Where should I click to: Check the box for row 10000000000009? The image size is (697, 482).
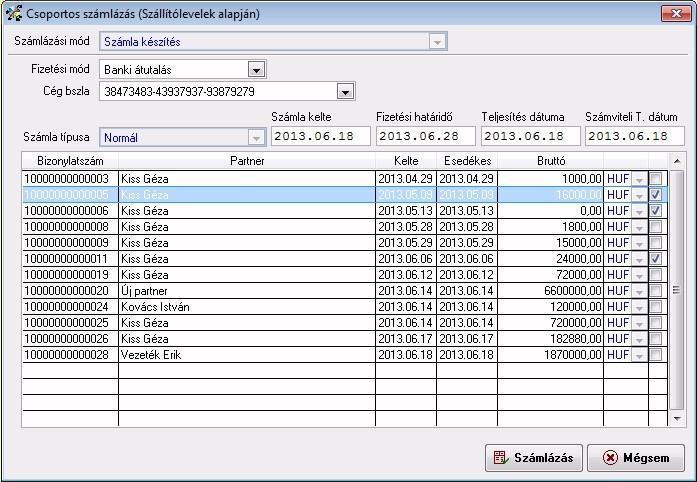pos(656,243)
